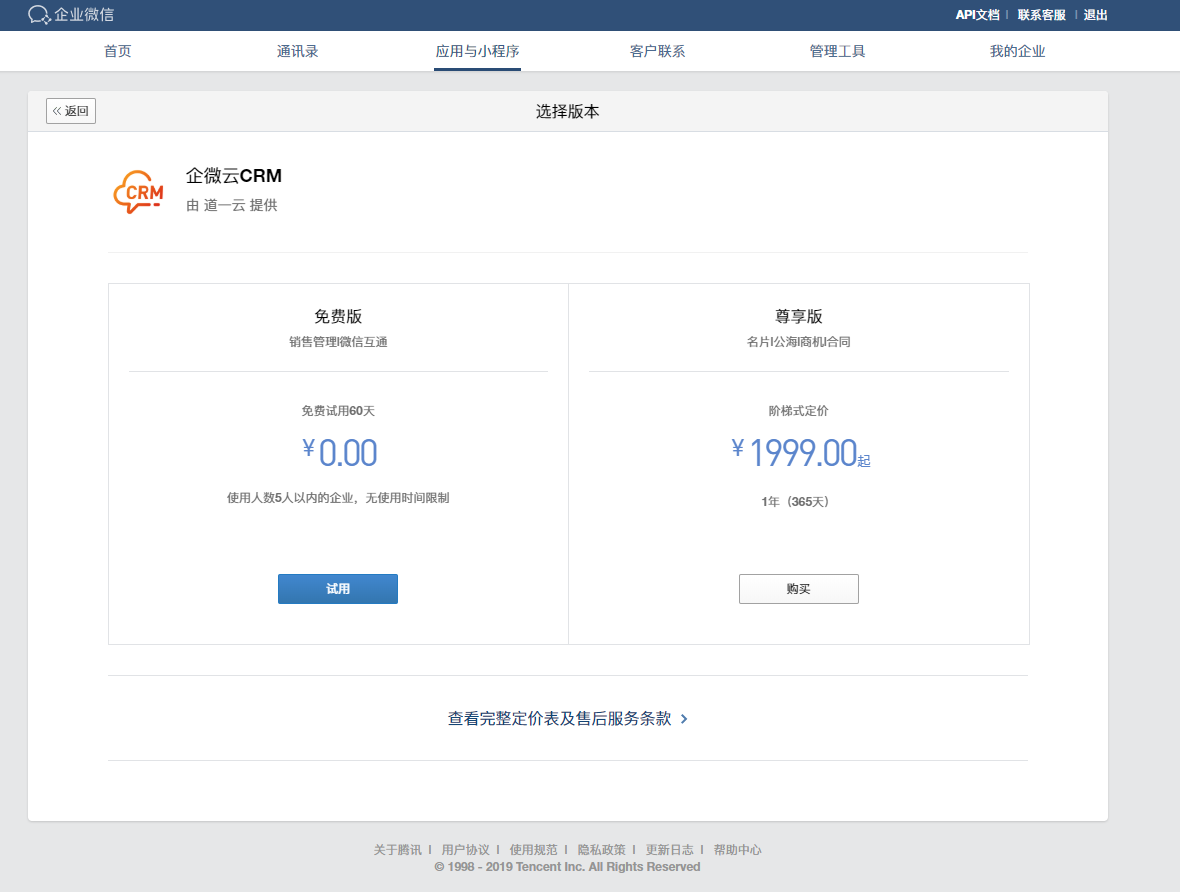1180x892 pixels.
Task: Open the 管理工具 tab
Action: pos(837,51)
